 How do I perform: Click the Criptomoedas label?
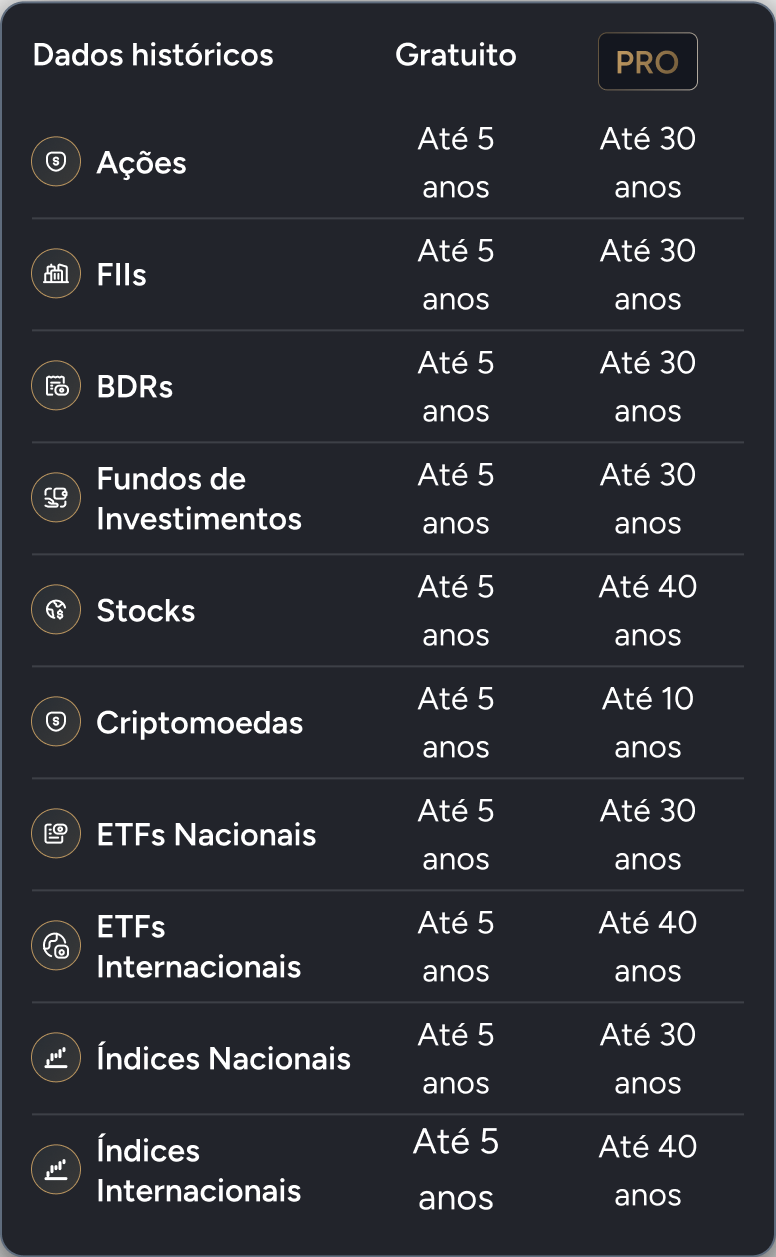point(200,723)
